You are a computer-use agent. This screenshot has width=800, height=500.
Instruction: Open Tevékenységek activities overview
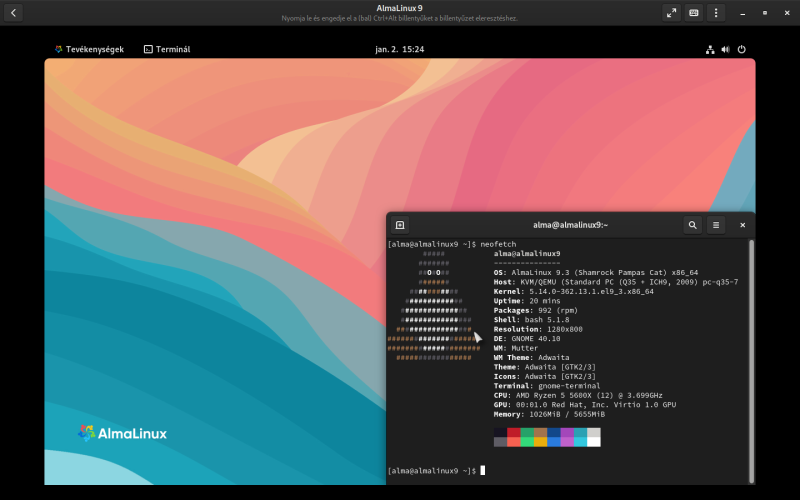coord(89,49)
